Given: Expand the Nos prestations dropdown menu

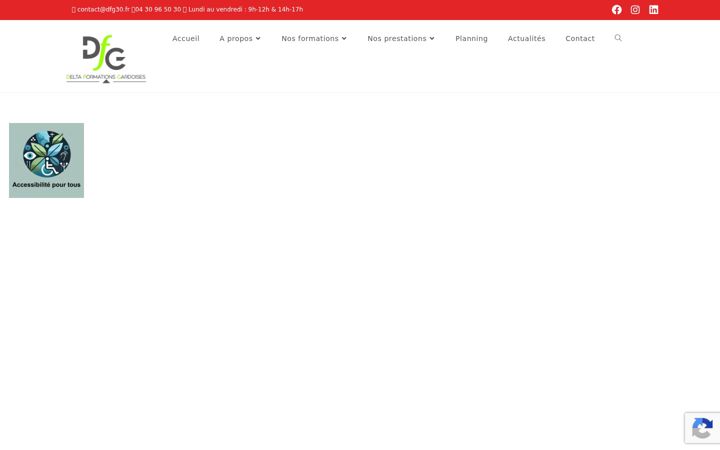Looking at the screenshot, I should click(x=400, y=39).
